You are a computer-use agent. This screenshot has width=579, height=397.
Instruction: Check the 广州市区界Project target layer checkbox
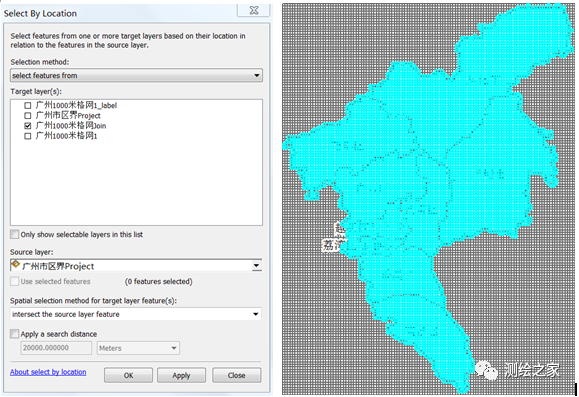click(x=28, y=116)
